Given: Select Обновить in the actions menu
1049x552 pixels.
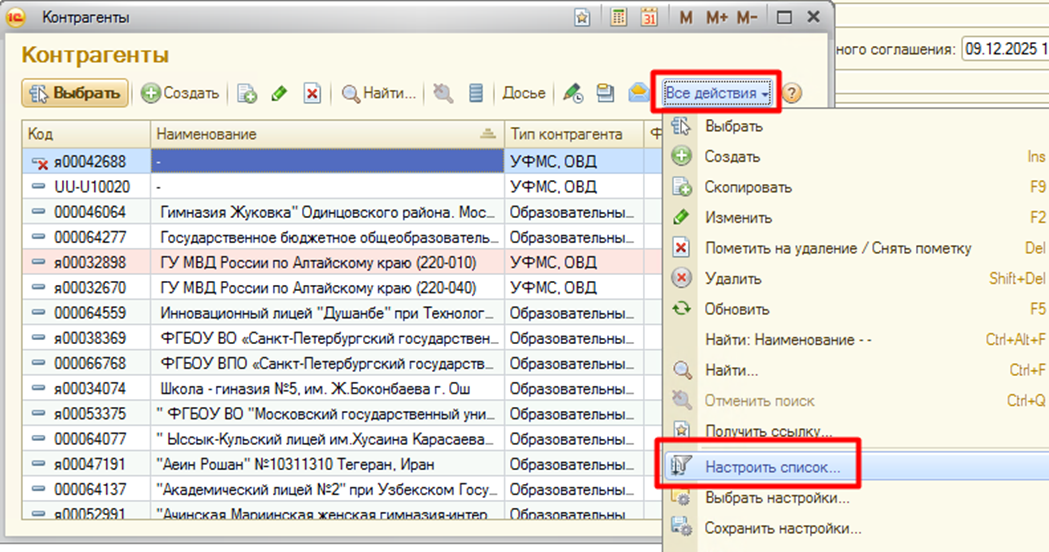Looking at the screenshot, I should tap(737, 309).
